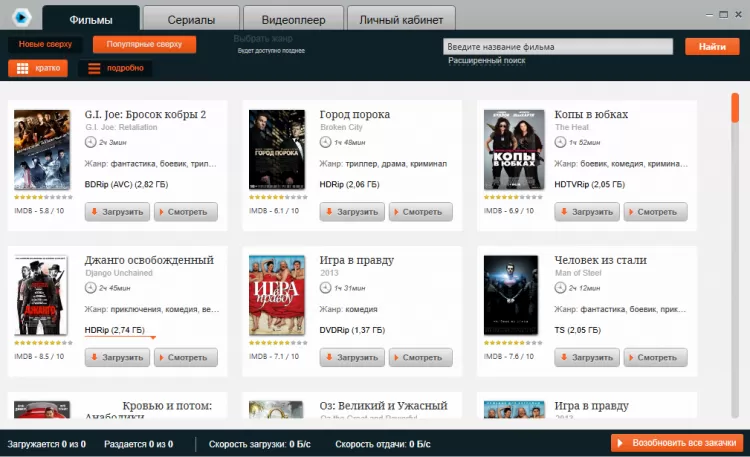The image size is (750, 457).
Task: Click Джанго освобожденный star rating
Action: point(43,343)
